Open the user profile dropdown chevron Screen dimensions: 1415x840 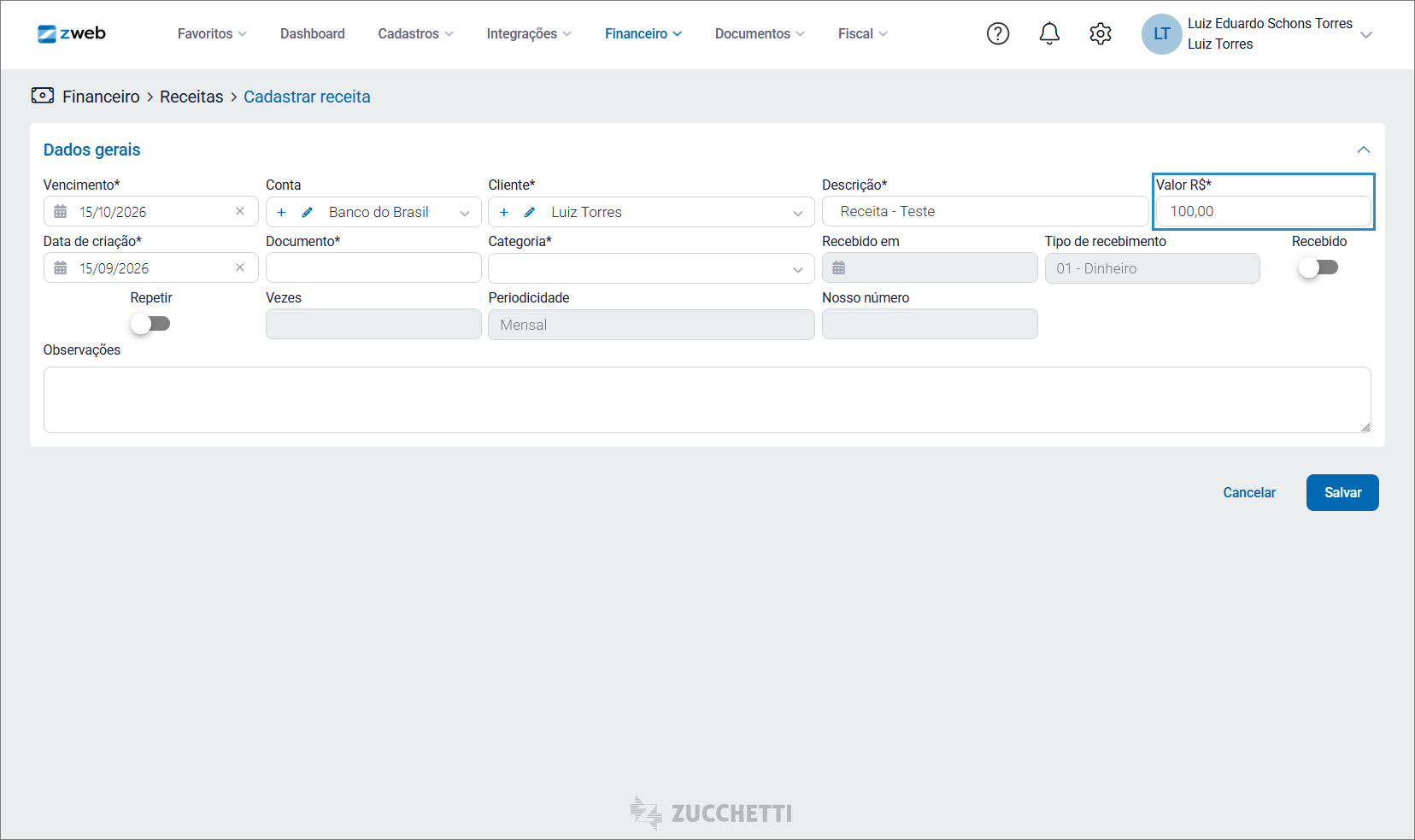pos(1366,35)
